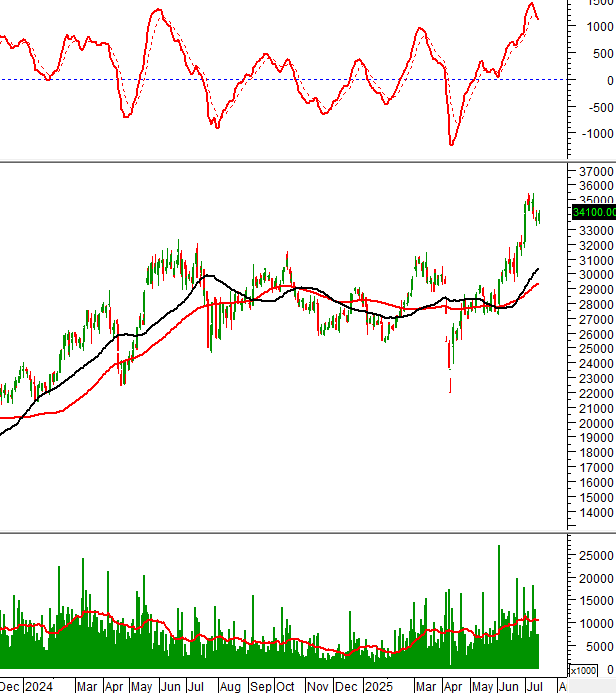Image resolution: width=616 pixels, height=693 pixels.
Task: Click the highest candlestick peak in July 2025
Action: (x=532, y=195)
